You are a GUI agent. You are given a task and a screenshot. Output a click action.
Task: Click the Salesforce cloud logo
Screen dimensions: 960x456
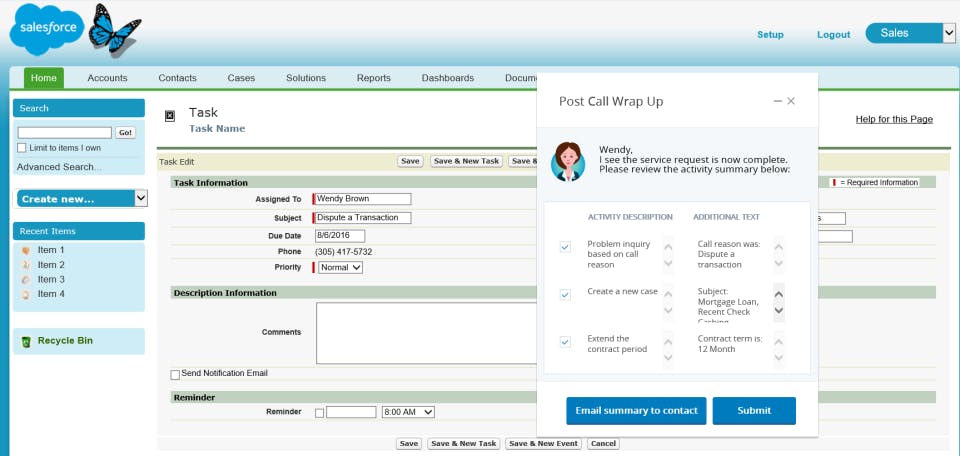pos(47,29)
